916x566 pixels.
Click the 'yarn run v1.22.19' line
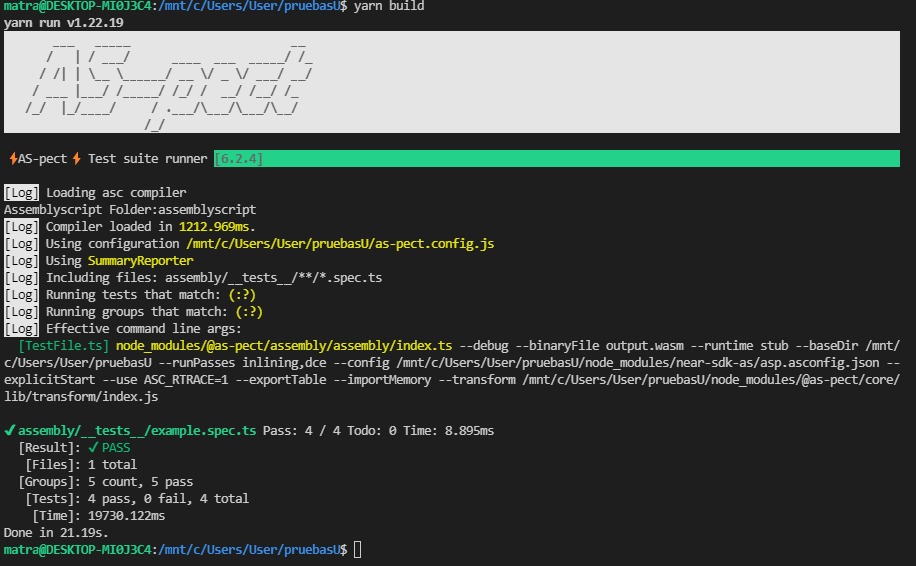point(64,23)
